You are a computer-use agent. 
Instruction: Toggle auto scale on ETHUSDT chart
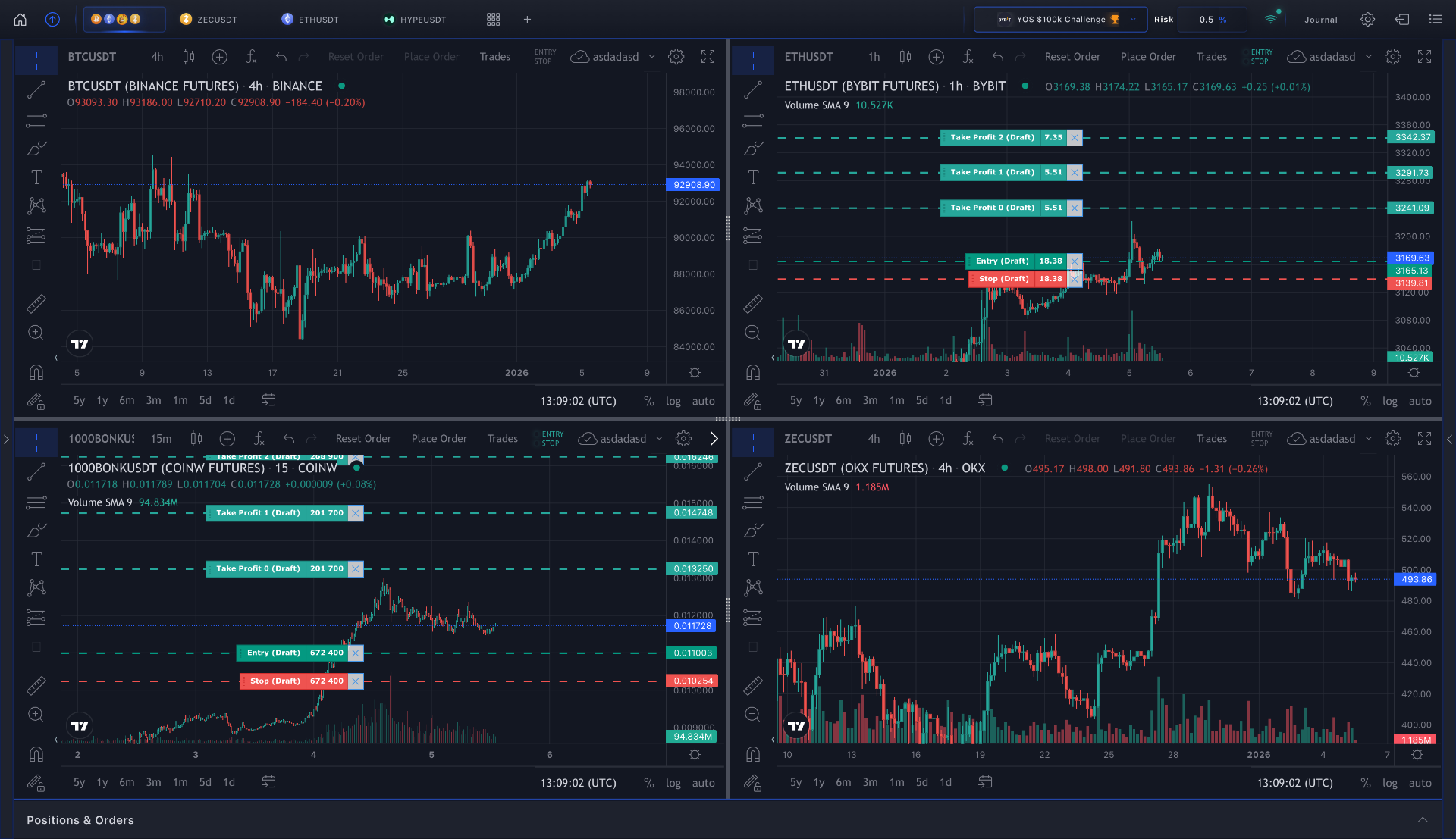click(x=1420, y=401)
